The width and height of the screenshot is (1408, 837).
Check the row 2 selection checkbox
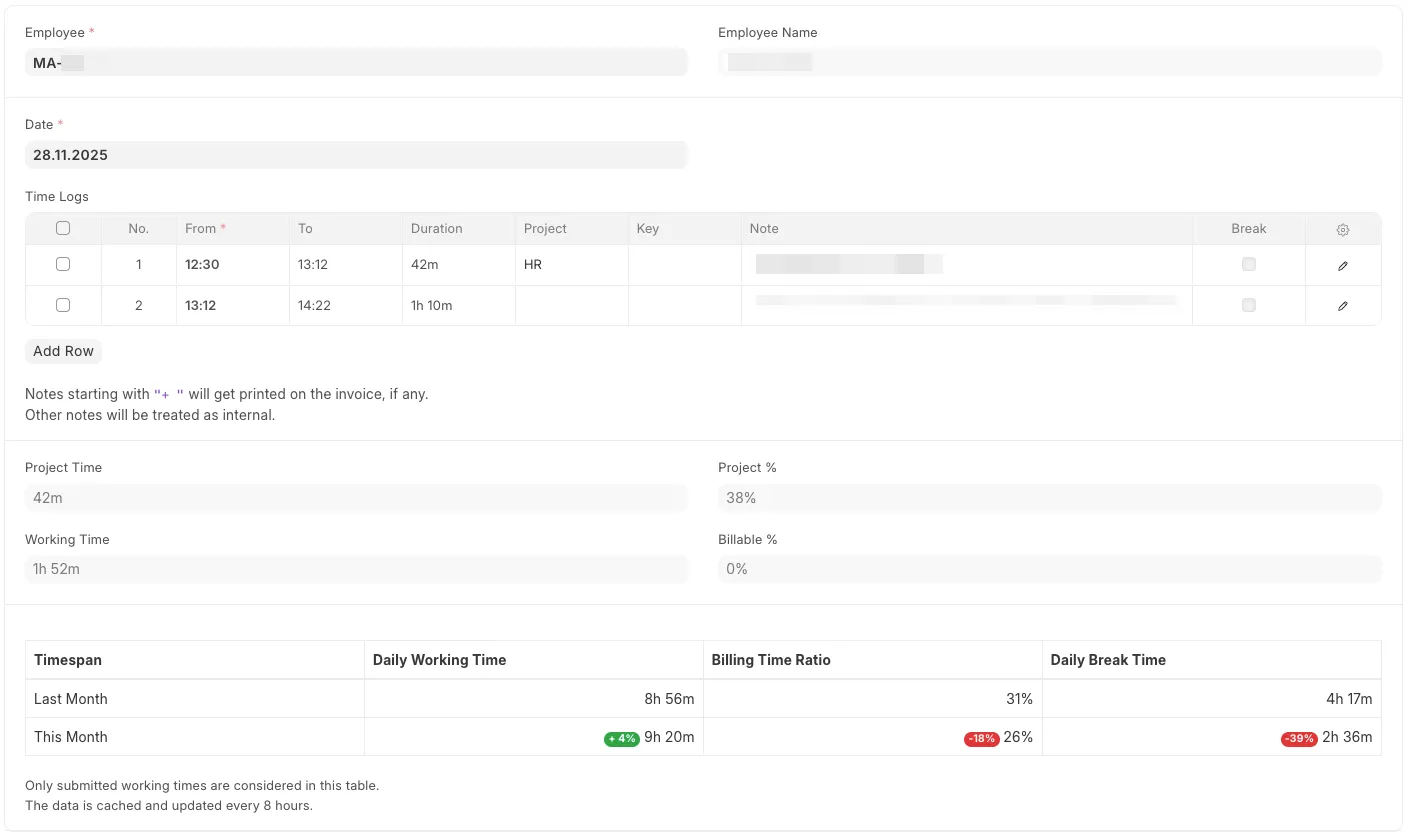(63, 305)
